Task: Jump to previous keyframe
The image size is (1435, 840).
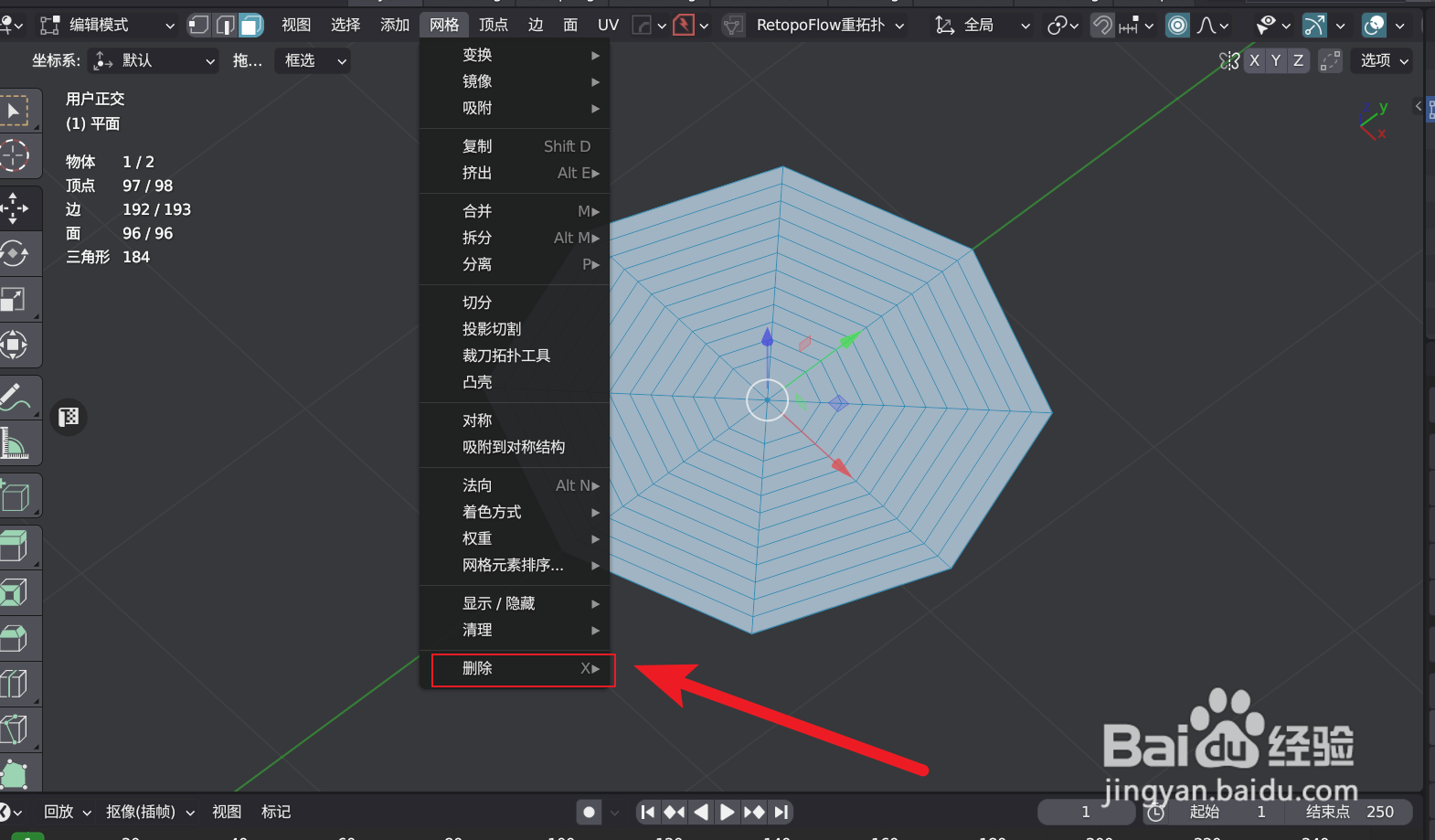Action: [x=675, y=812]
